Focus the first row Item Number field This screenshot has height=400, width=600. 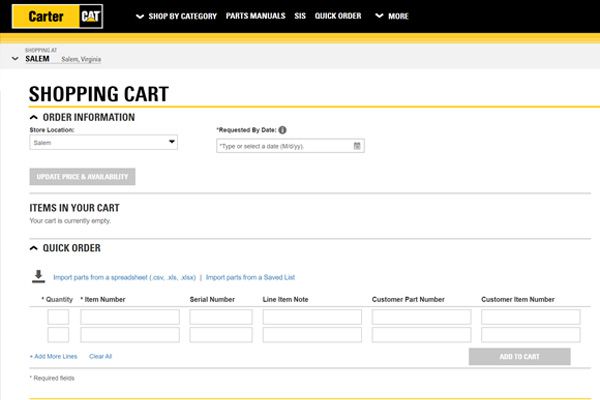pos(129,316)
